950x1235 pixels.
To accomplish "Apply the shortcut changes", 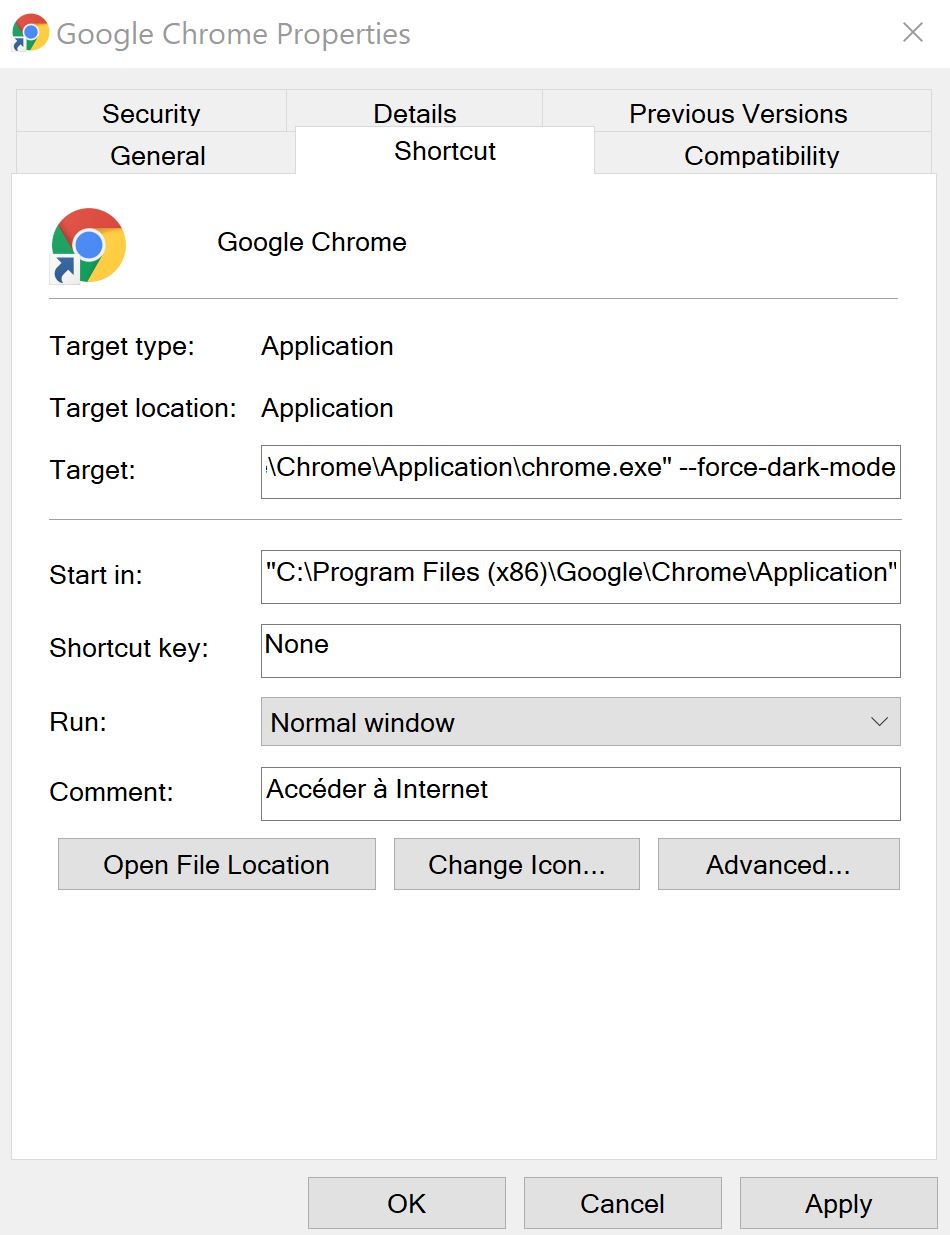I will 838,1203.
